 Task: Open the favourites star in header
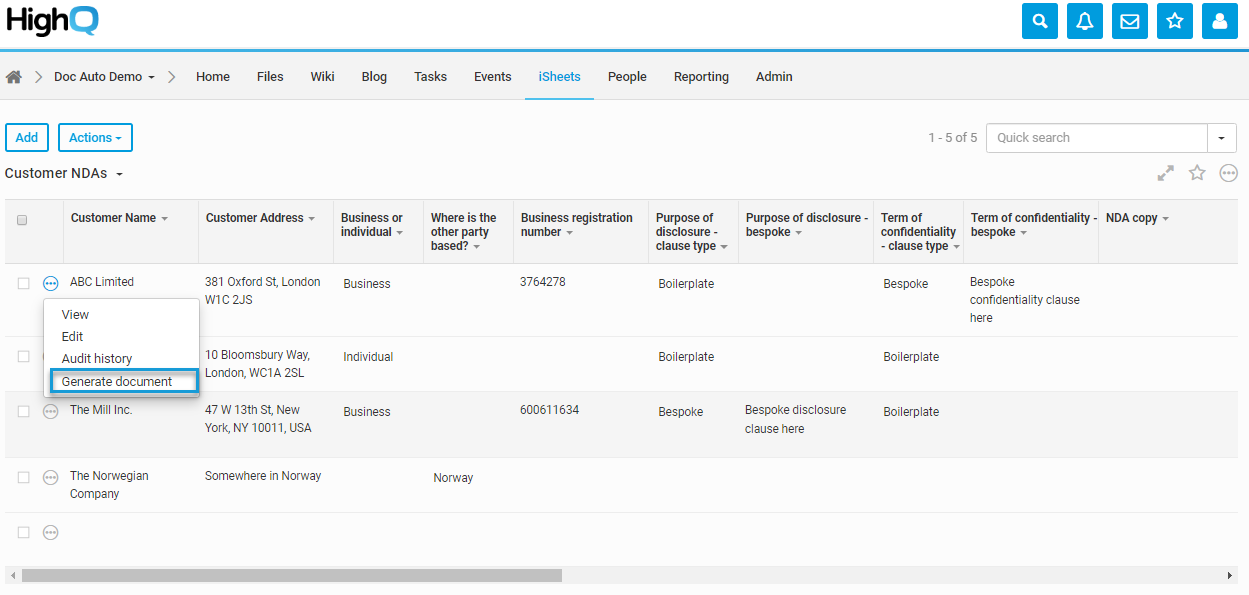click(1175, 21)
